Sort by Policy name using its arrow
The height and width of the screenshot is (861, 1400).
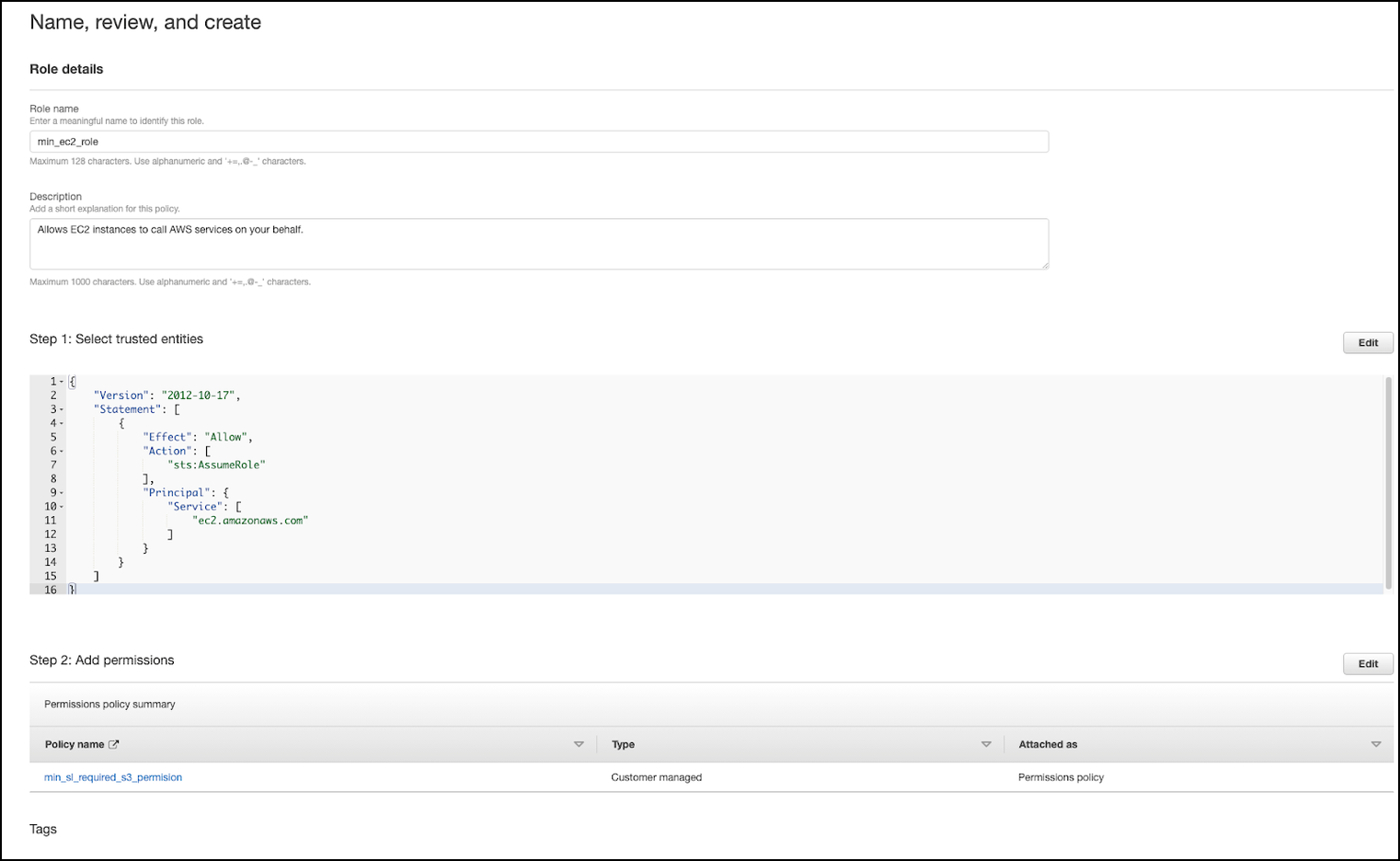(579, 744)
